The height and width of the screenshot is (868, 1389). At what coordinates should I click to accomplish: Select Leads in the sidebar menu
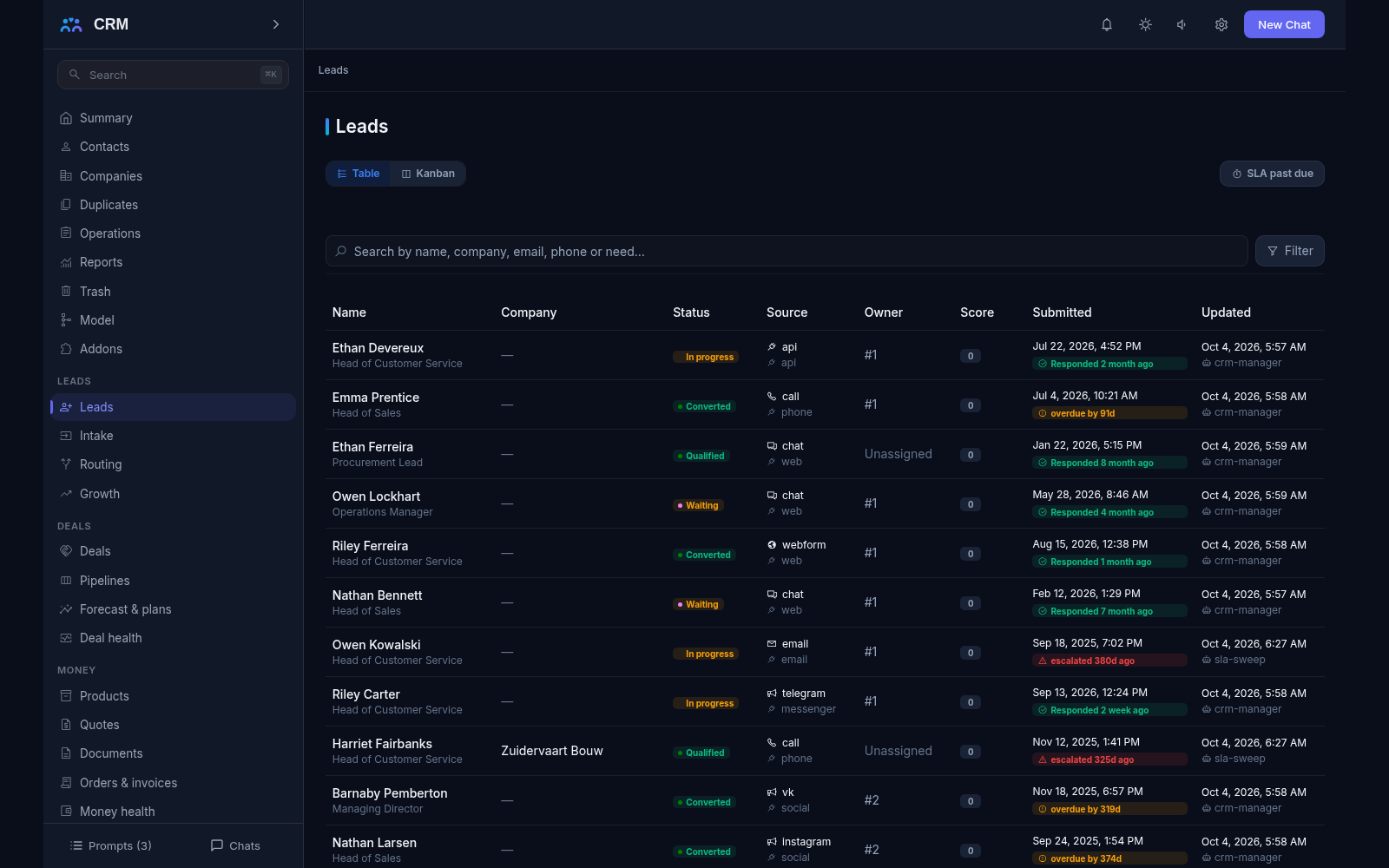point(173,407)
